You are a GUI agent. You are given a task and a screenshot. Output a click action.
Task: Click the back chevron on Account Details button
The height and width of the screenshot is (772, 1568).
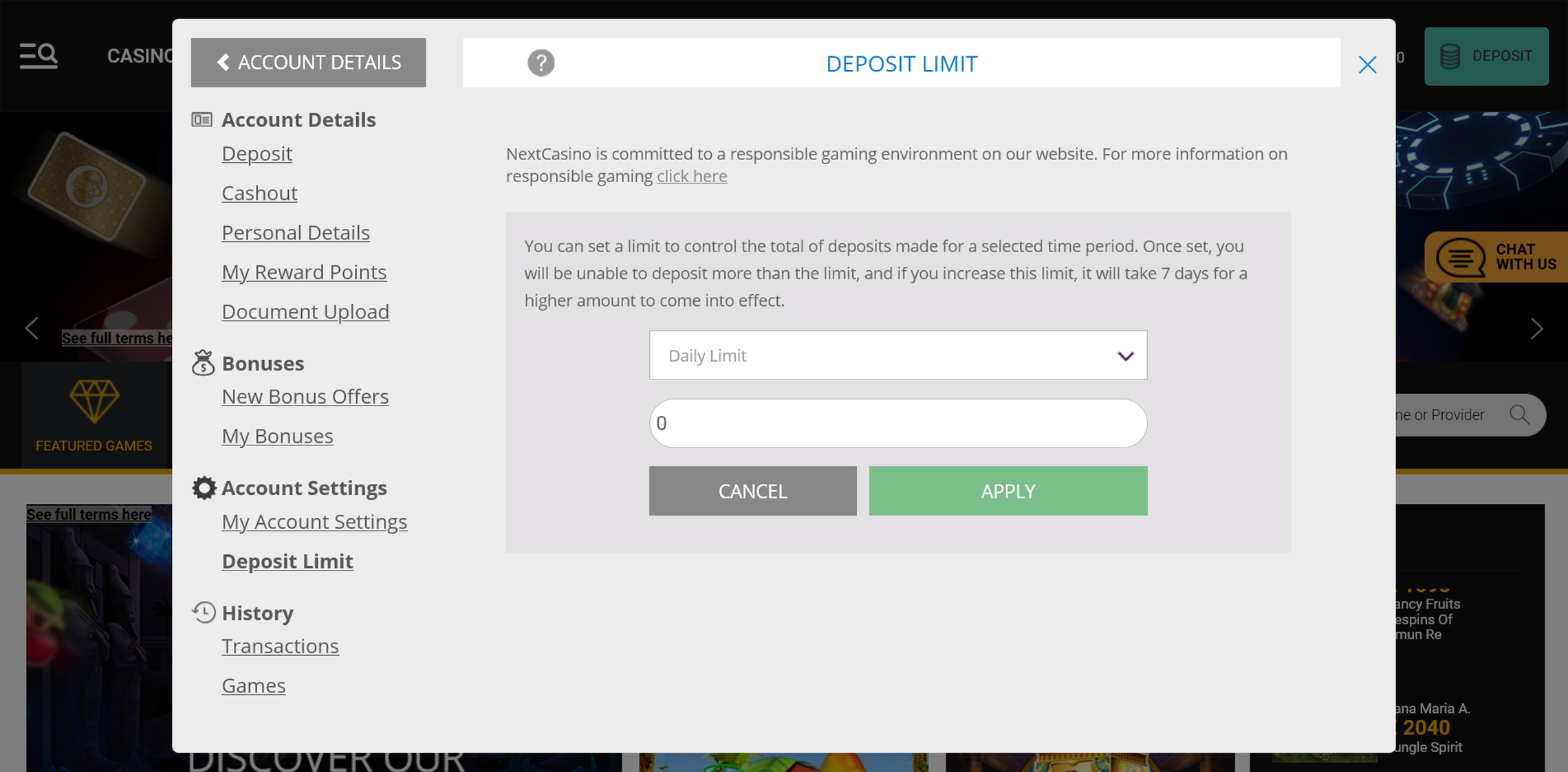tap(223, 63)
